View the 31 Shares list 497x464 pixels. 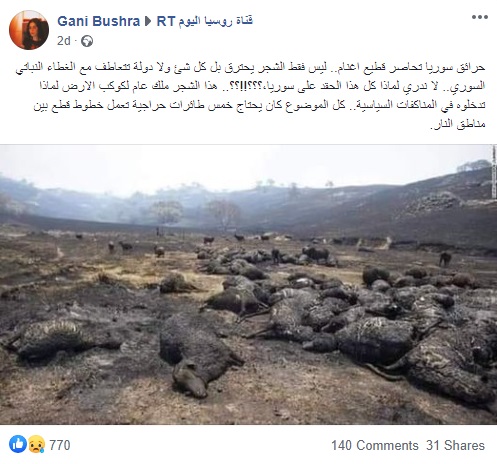(x=455, y=445)
